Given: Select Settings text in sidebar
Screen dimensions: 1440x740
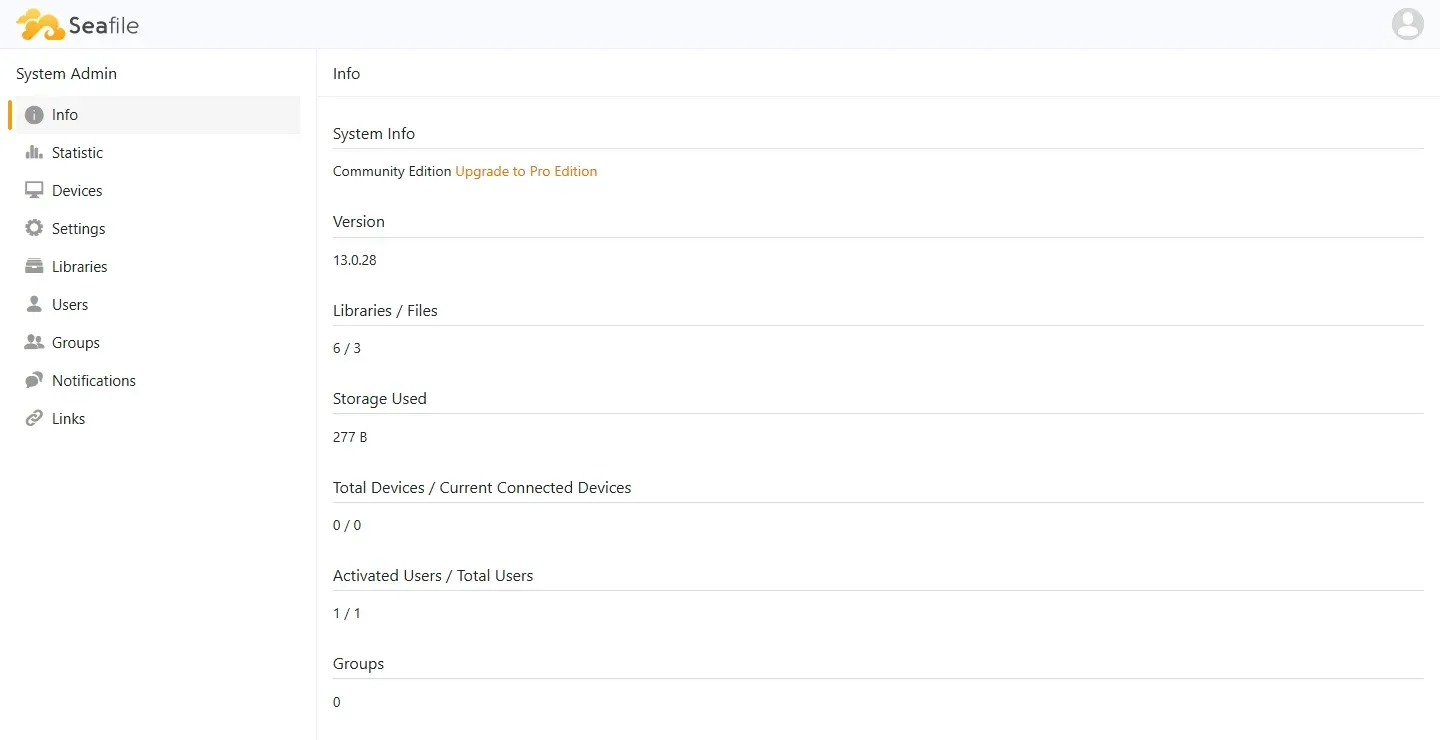Looking at the screenshot, I should click(x=79, y=229).
